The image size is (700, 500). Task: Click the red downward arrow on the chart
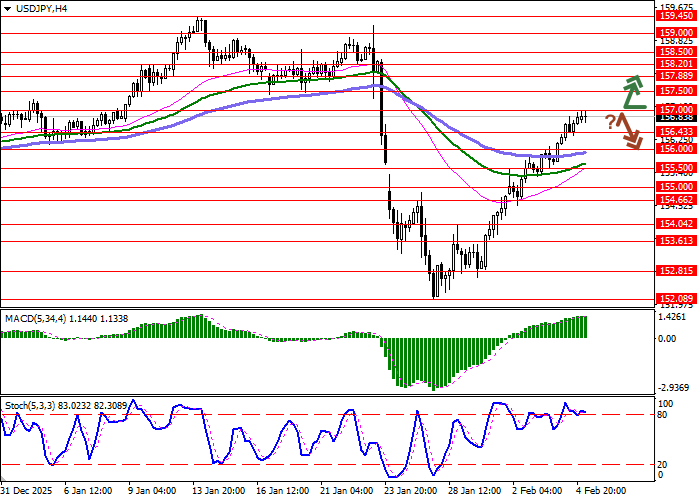coord(630,132)
